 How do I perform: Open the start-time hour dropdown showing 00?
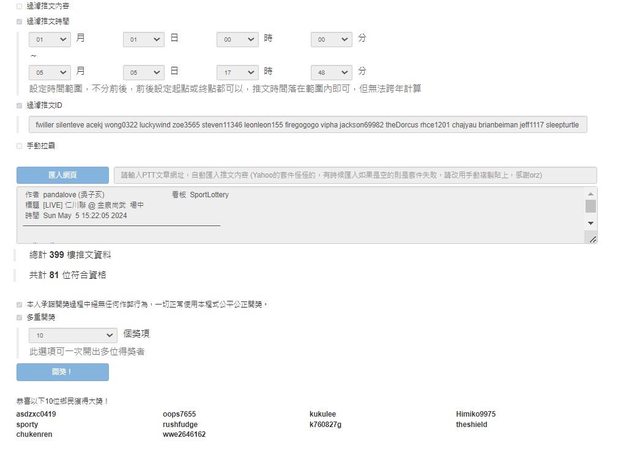[238, 39]
